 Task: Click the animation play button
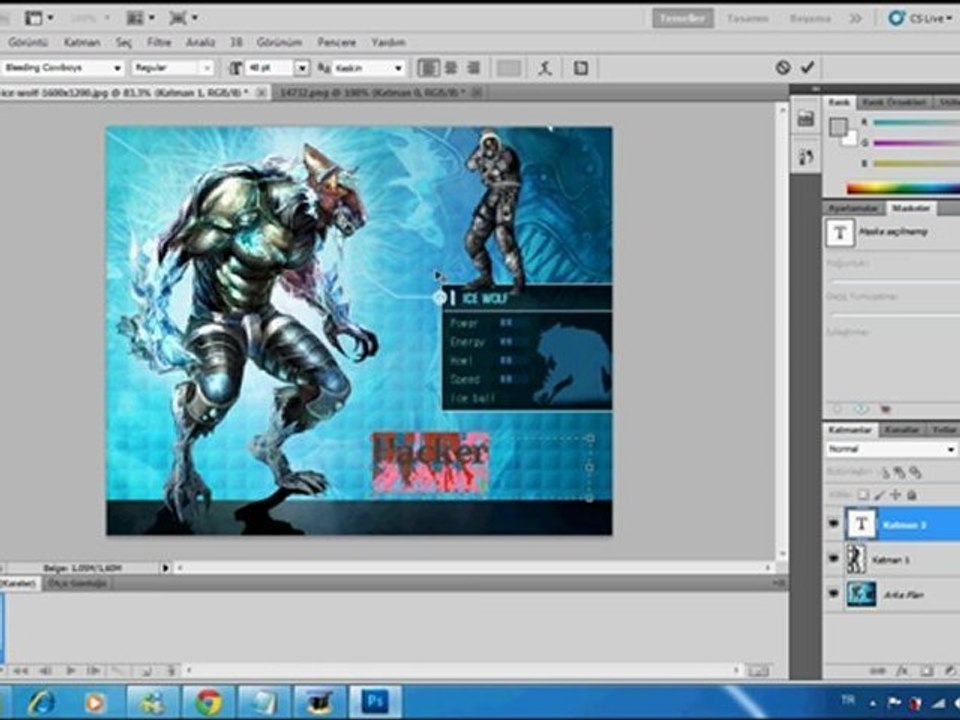tap(70, 671)
